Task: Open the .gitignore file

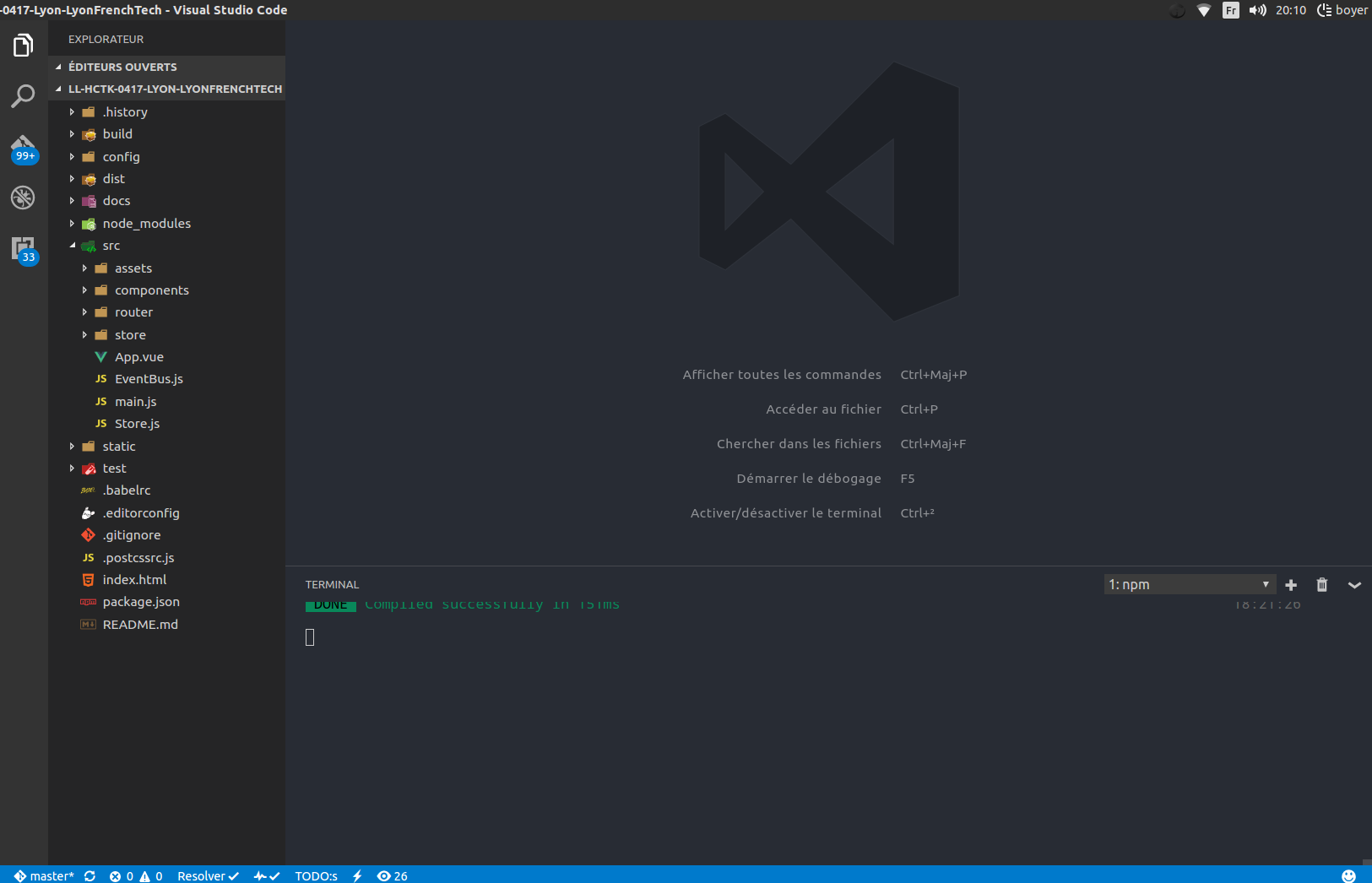Action: point(166,534)
